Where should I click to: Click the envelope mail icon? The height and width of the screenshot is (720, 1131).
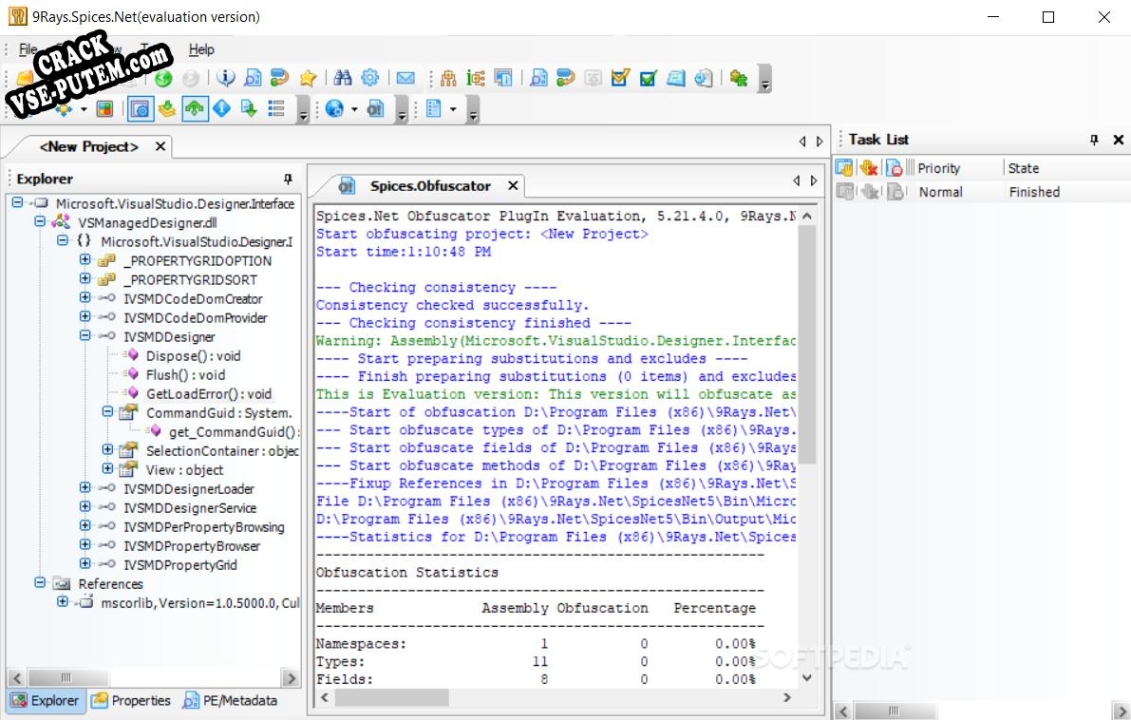point(405,78)
